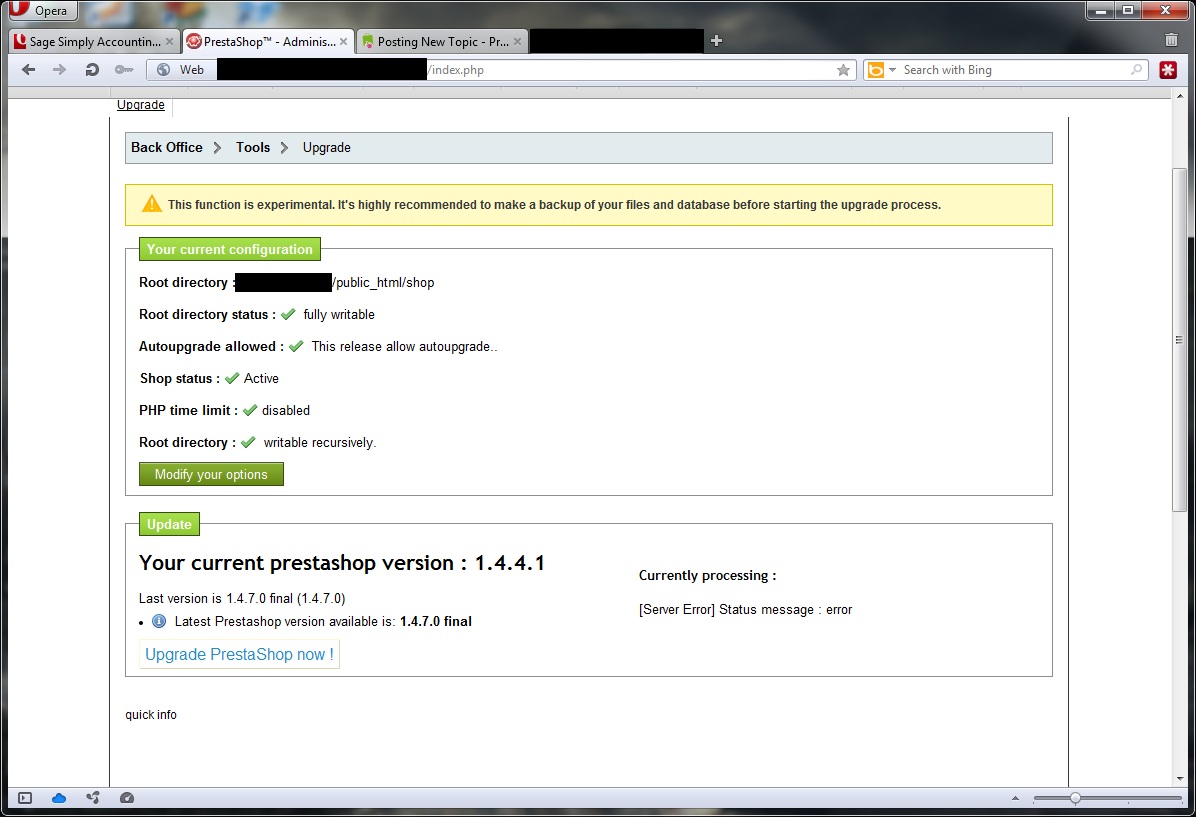This screenshot has height=817, width=1196.
Task: Toggle the panel button in status bar
Action: pos(24,798)
